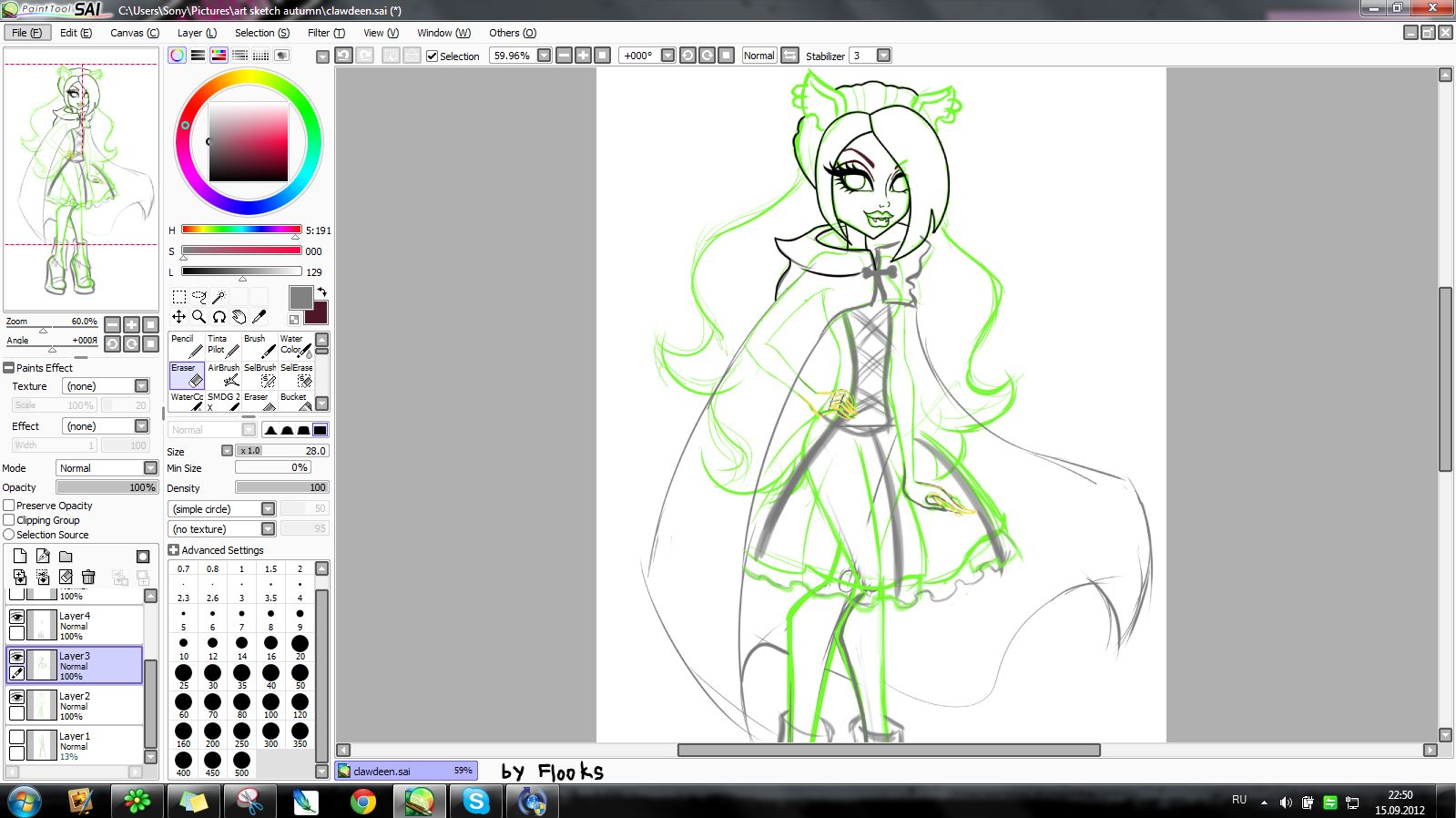
Task: Choose Selection Source radio option
Action: 9,535
